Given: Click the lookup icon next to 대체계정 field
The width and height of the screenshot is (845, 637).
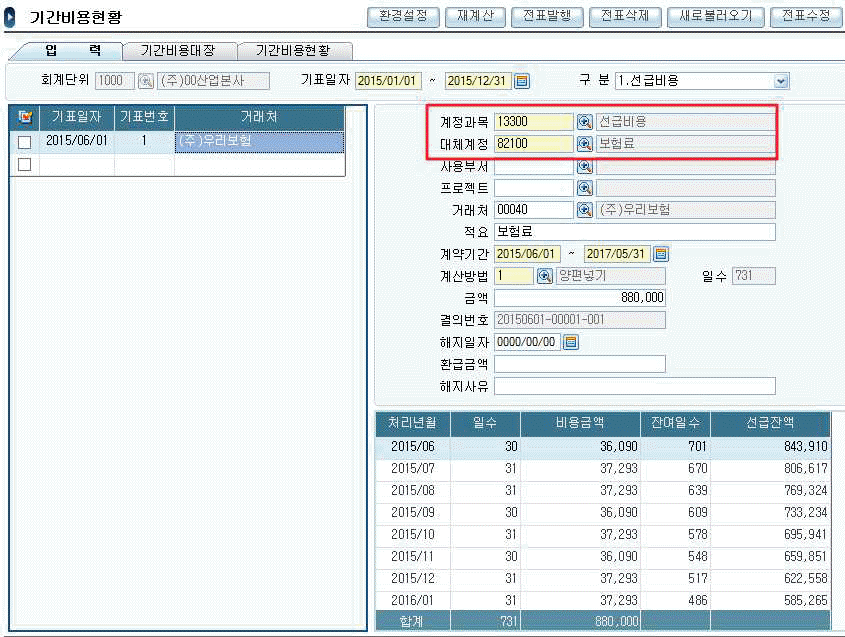Looking at the screenshot, I should (x=585, y=144).
